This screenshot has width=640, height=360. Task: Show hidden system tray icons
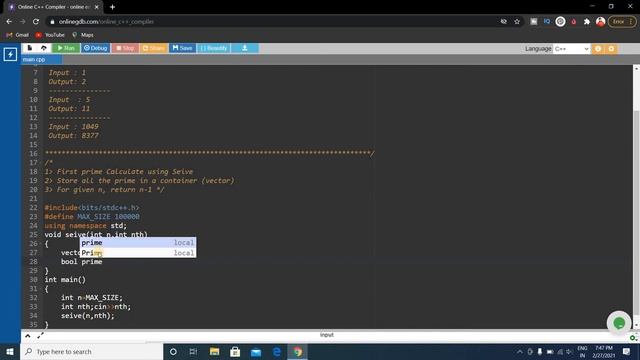tap(520, 351)
